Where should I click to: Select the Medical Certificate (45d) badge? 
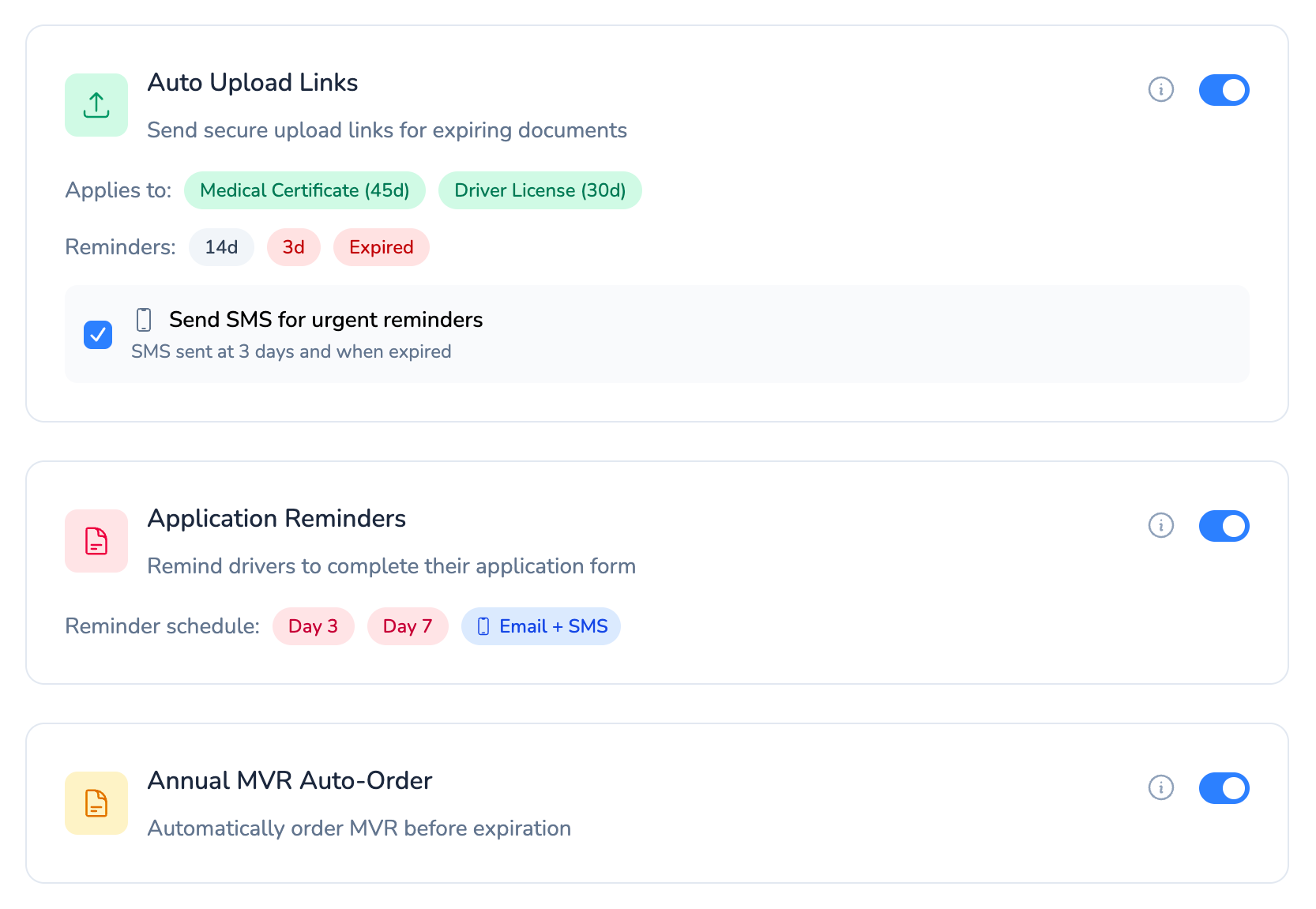point(304,190)
